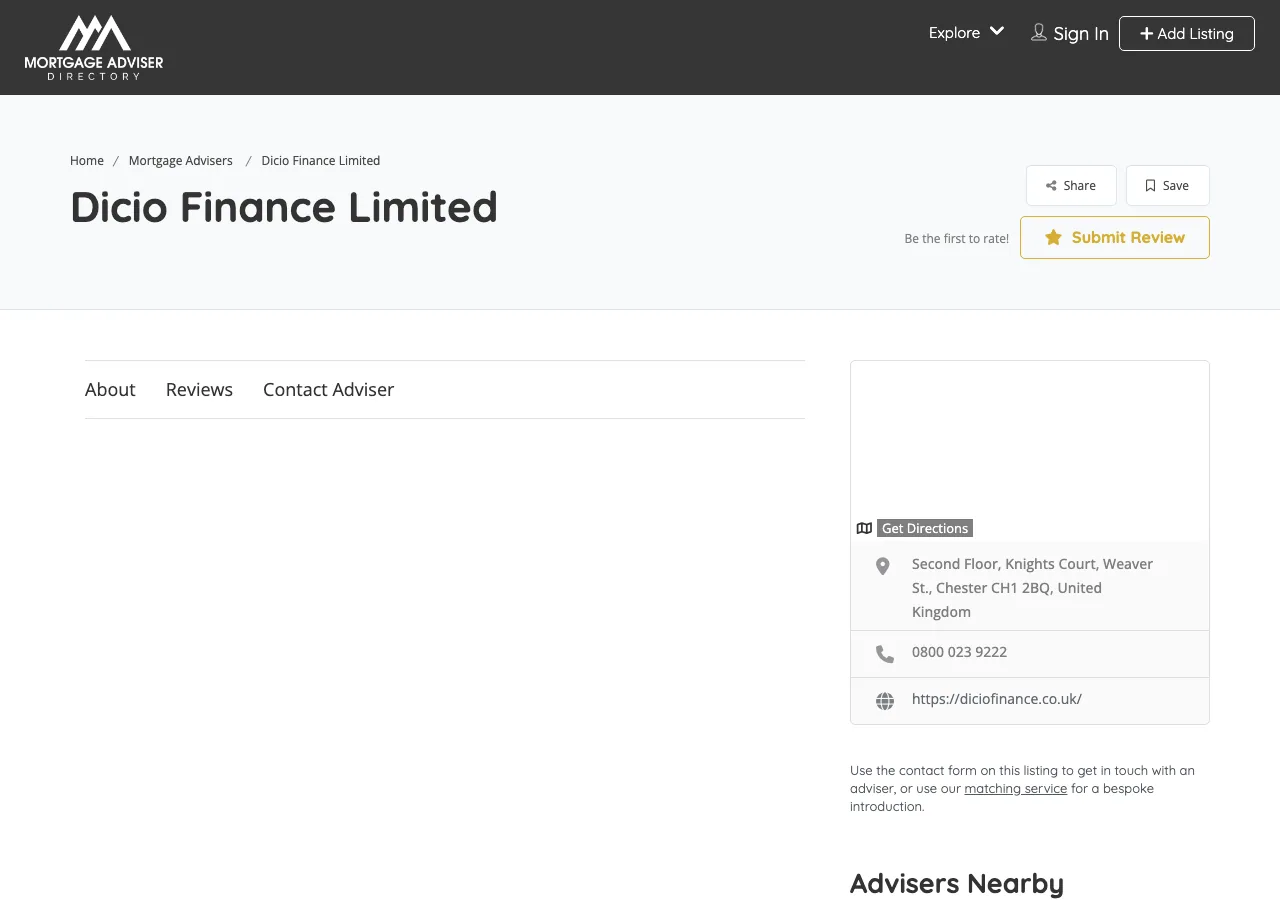Click the Sign In person icon
Screen dimensions: 1280x900
point(1038,32)
